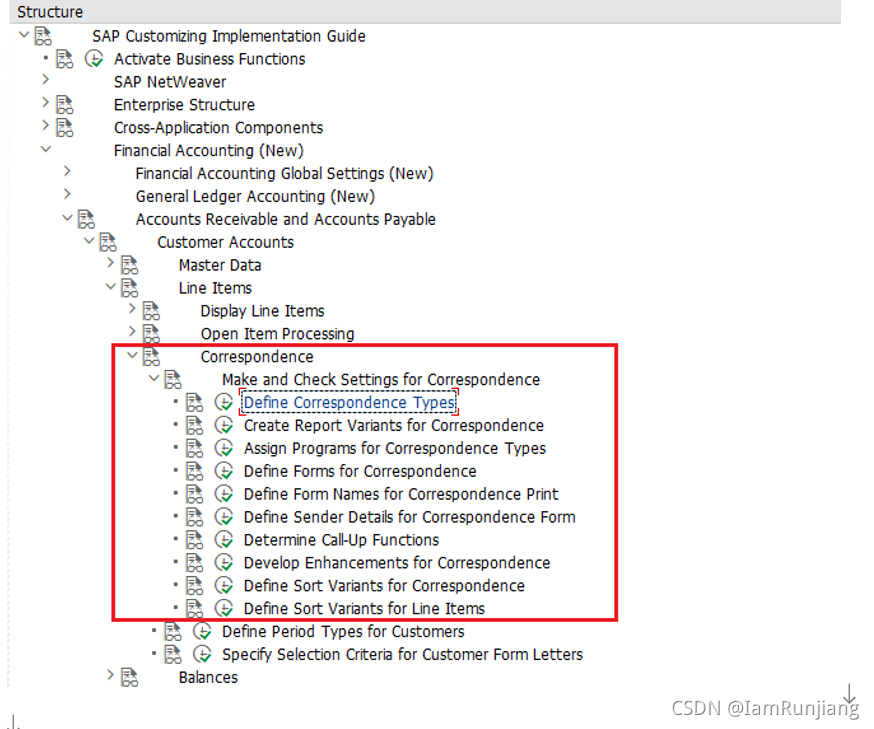Click the Structure column header

pos(425,12)
